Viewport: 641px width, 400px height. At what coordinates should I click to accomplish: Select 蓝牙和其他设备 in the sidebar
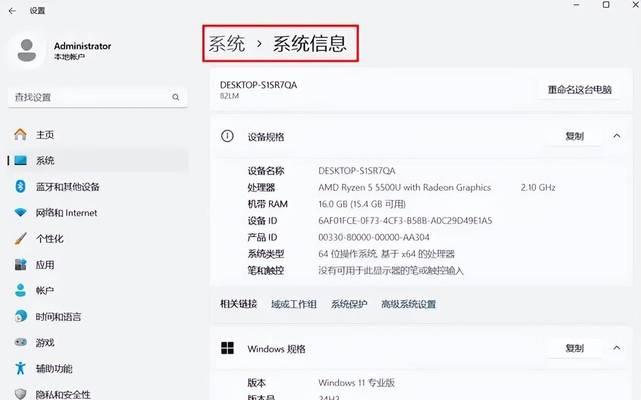point(68,187)
